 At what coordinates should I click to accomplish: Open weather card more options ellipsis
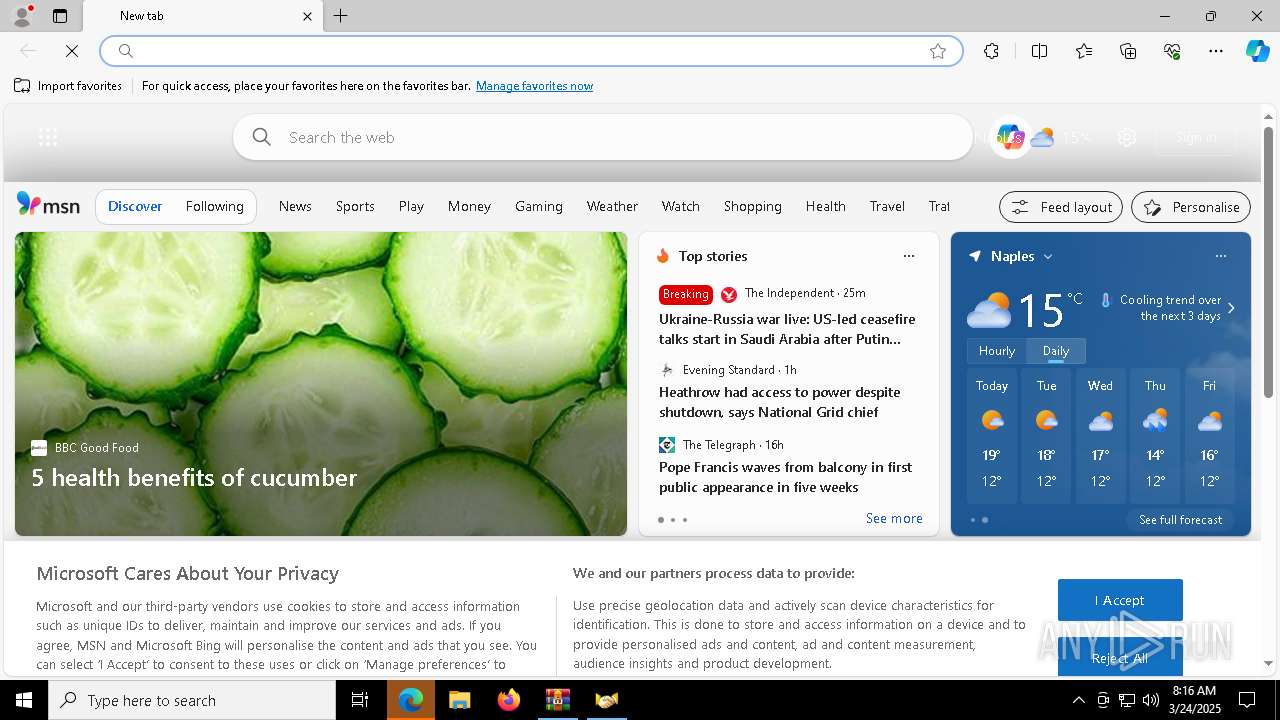[x=1221, y=256]
